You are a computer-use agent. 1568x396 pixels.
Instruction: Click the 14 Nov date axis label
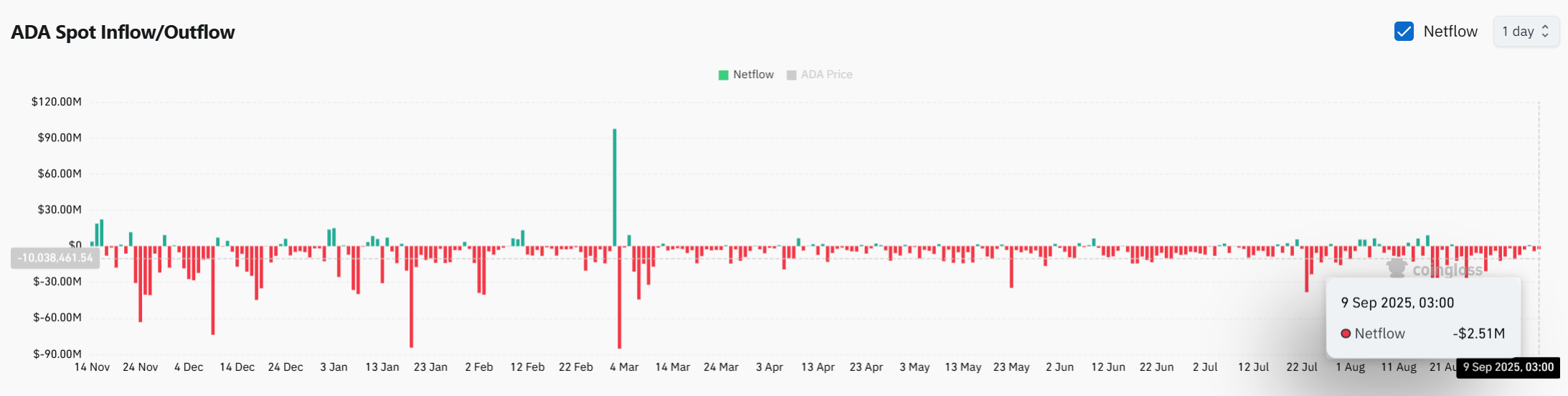[x=92, y=367]
